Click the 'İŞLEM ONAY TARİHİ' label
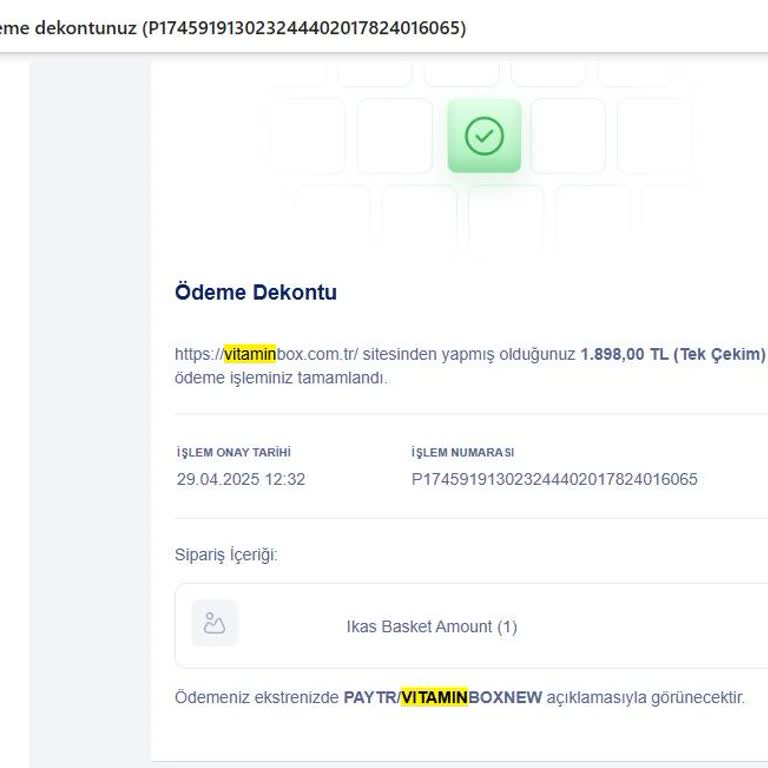The image size is (768, 768). (234, 452)
